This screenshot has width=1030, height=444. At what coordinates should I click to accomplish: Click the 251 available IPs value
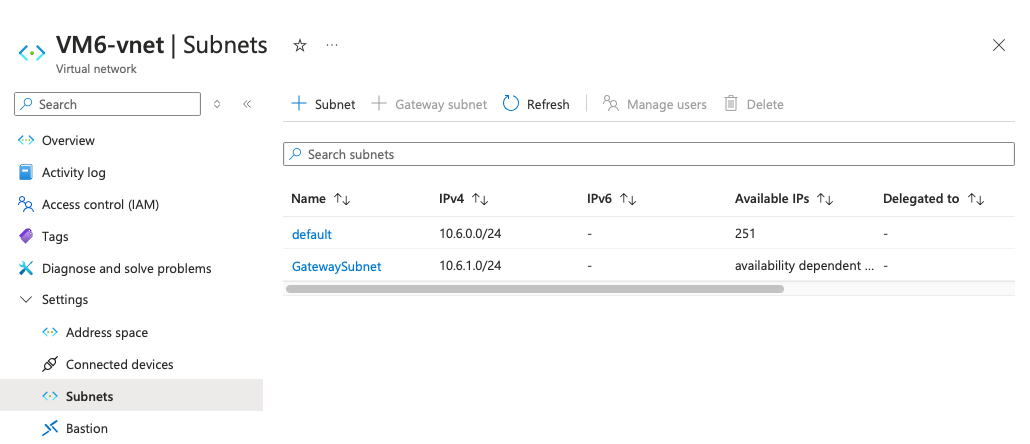coord(745,234)
